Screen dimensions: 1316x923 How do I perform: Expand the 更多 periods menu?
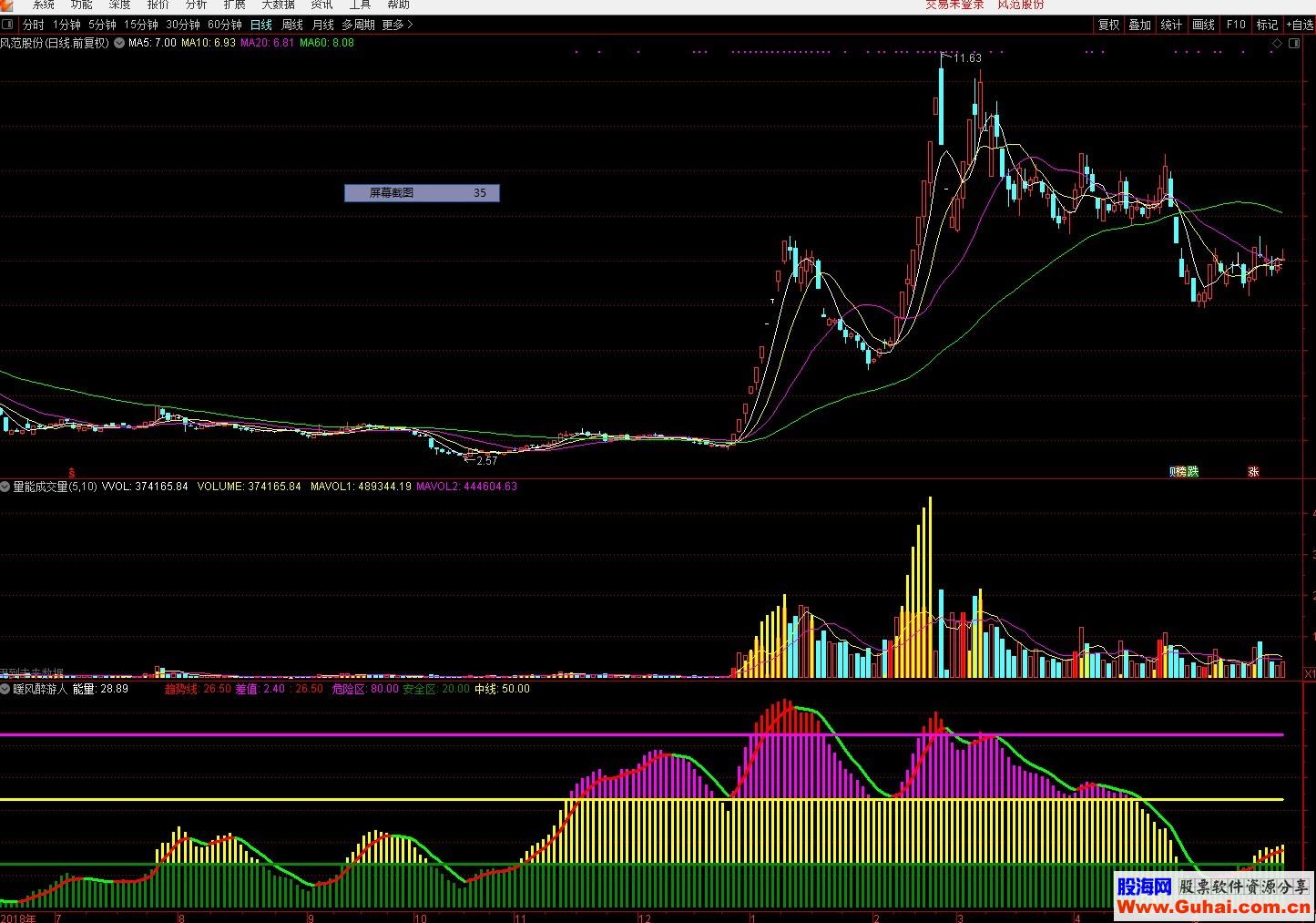click(x=397, y=25)
